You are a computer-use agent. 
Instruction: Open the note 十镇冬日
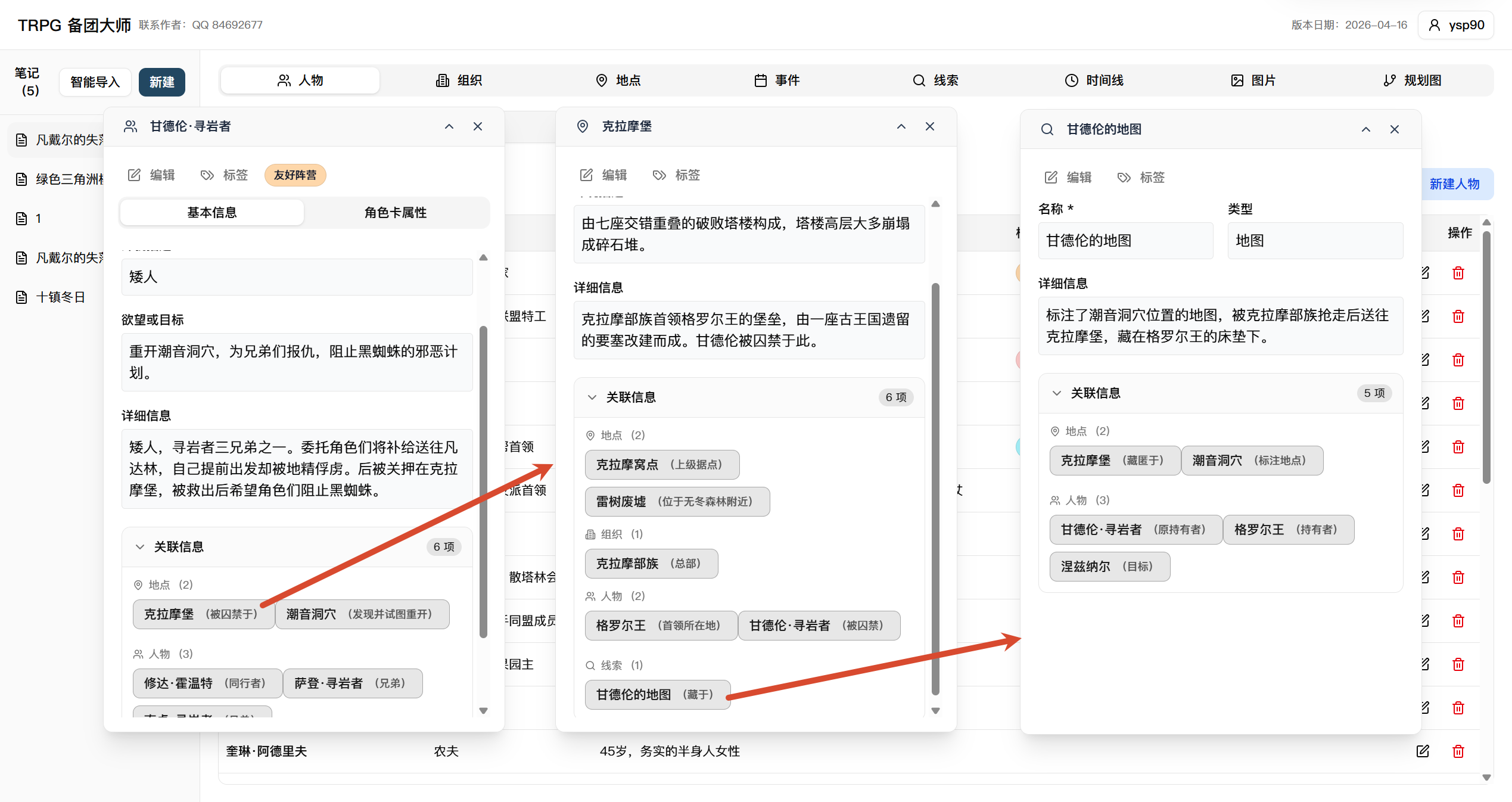tap(60, 297)
